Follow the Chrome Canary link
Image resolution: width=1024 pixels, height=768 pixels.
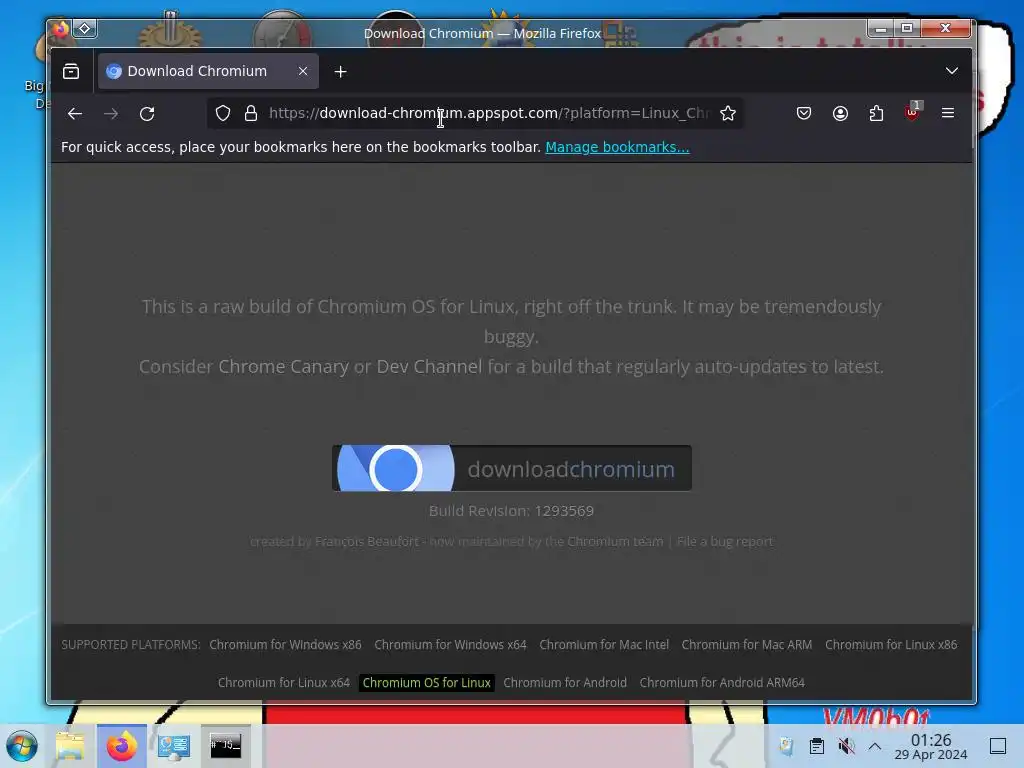click(283, 366)
